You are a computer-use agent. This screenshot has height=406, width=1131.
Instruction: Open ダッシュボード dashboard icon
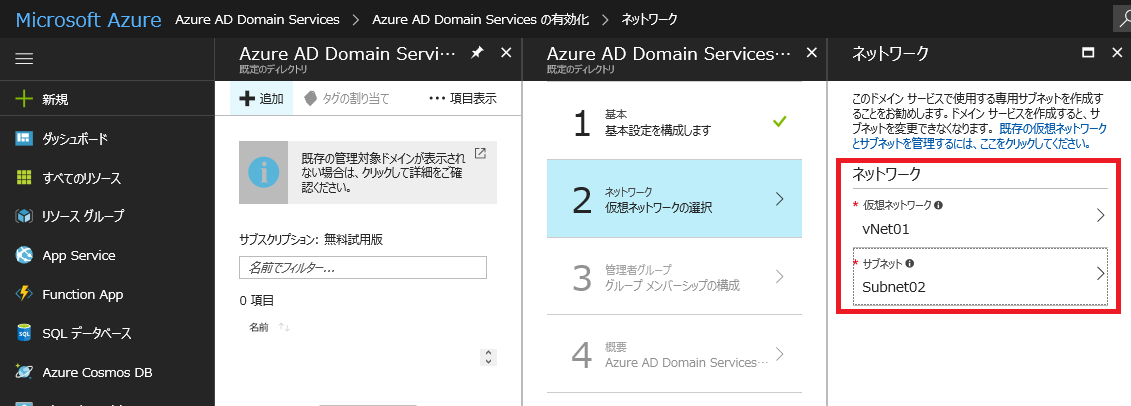25,138
